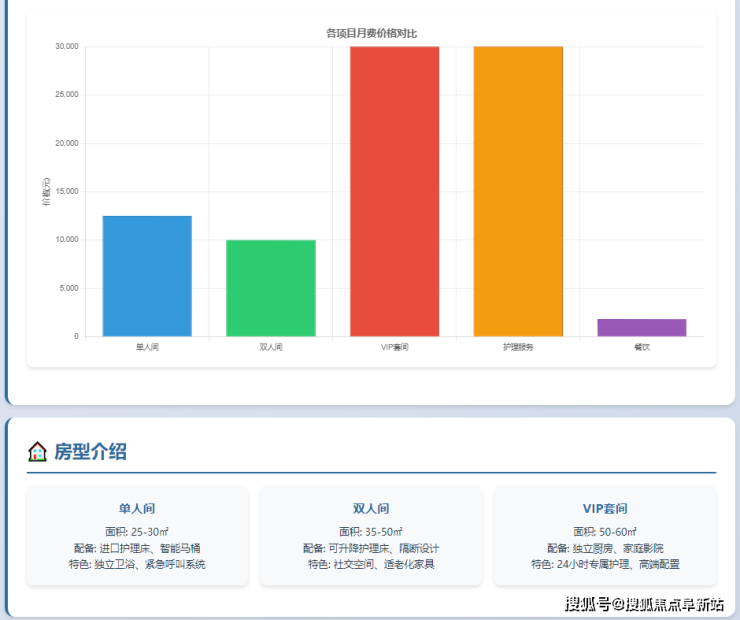Select the green 双人间 bar
The height and width of the screenshot is (620, 740).
(271, 288)
